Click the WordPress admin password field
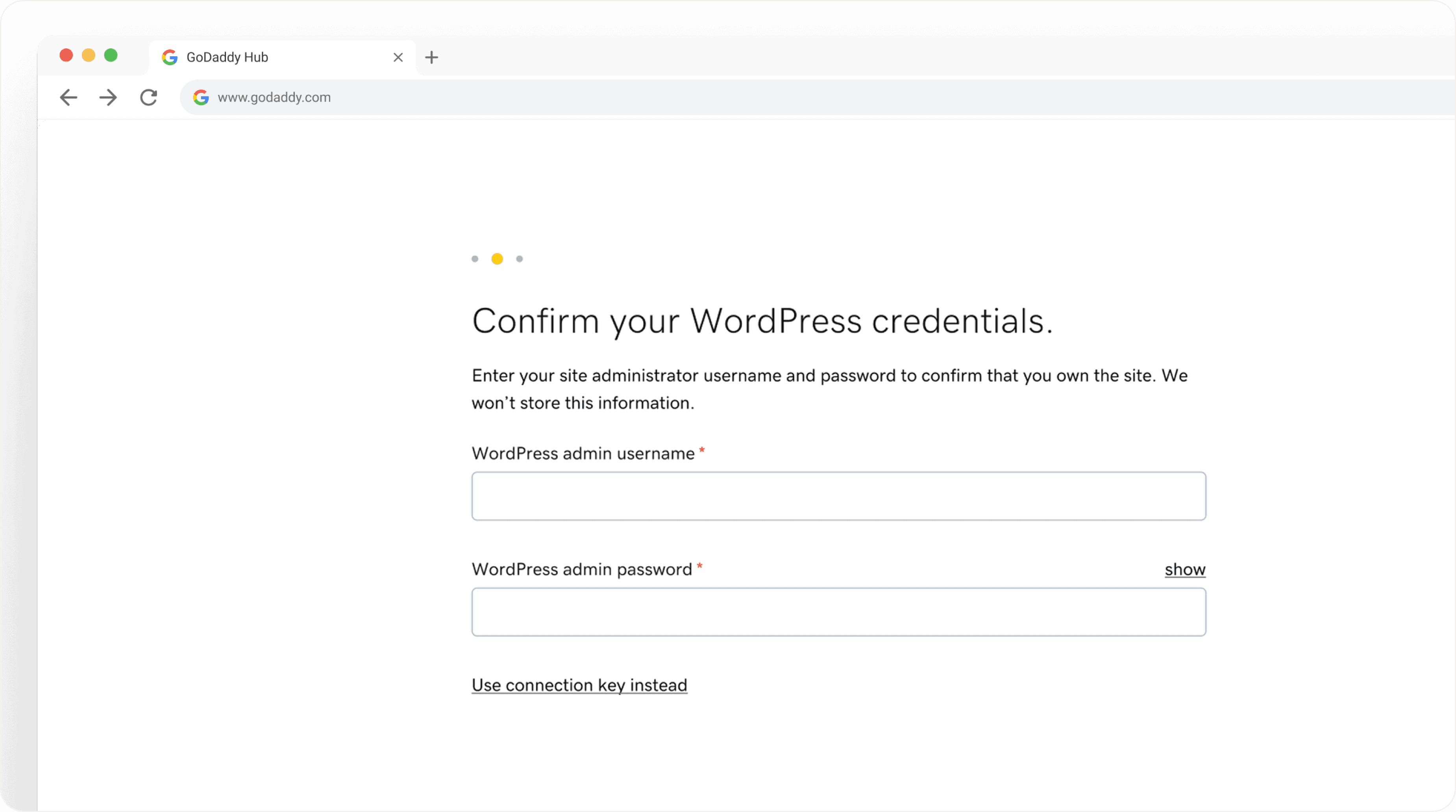Image resolution: width=1456 pixels, height=812 pixels. [839, 612]
